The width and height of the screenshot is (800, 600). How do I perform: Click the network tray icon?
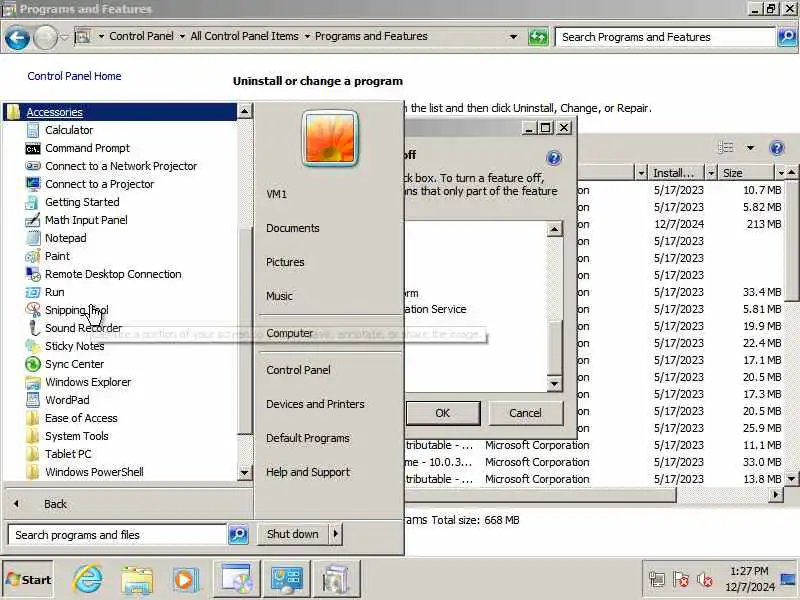click(x=657, y=580)
